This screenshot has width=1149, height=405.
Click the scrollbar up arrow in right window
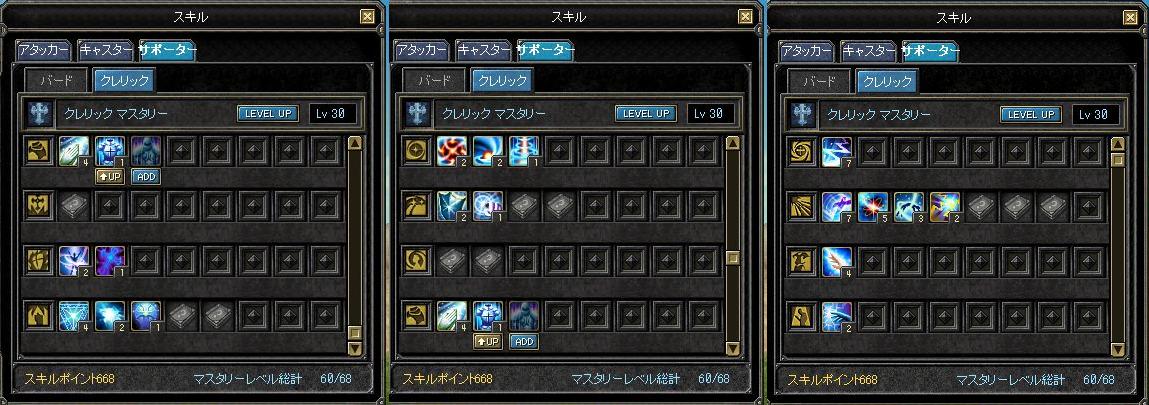pos(1117,144)
